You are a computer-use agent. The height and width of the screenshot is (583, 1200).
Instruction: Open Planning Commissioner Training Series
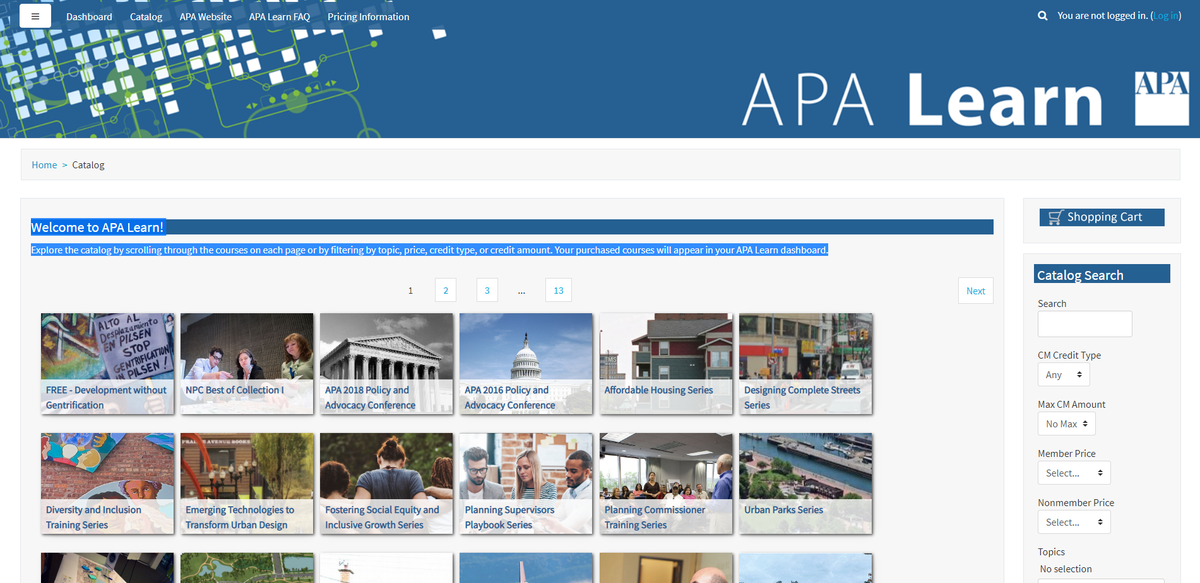pyautogui.click(x=666, y=483)
